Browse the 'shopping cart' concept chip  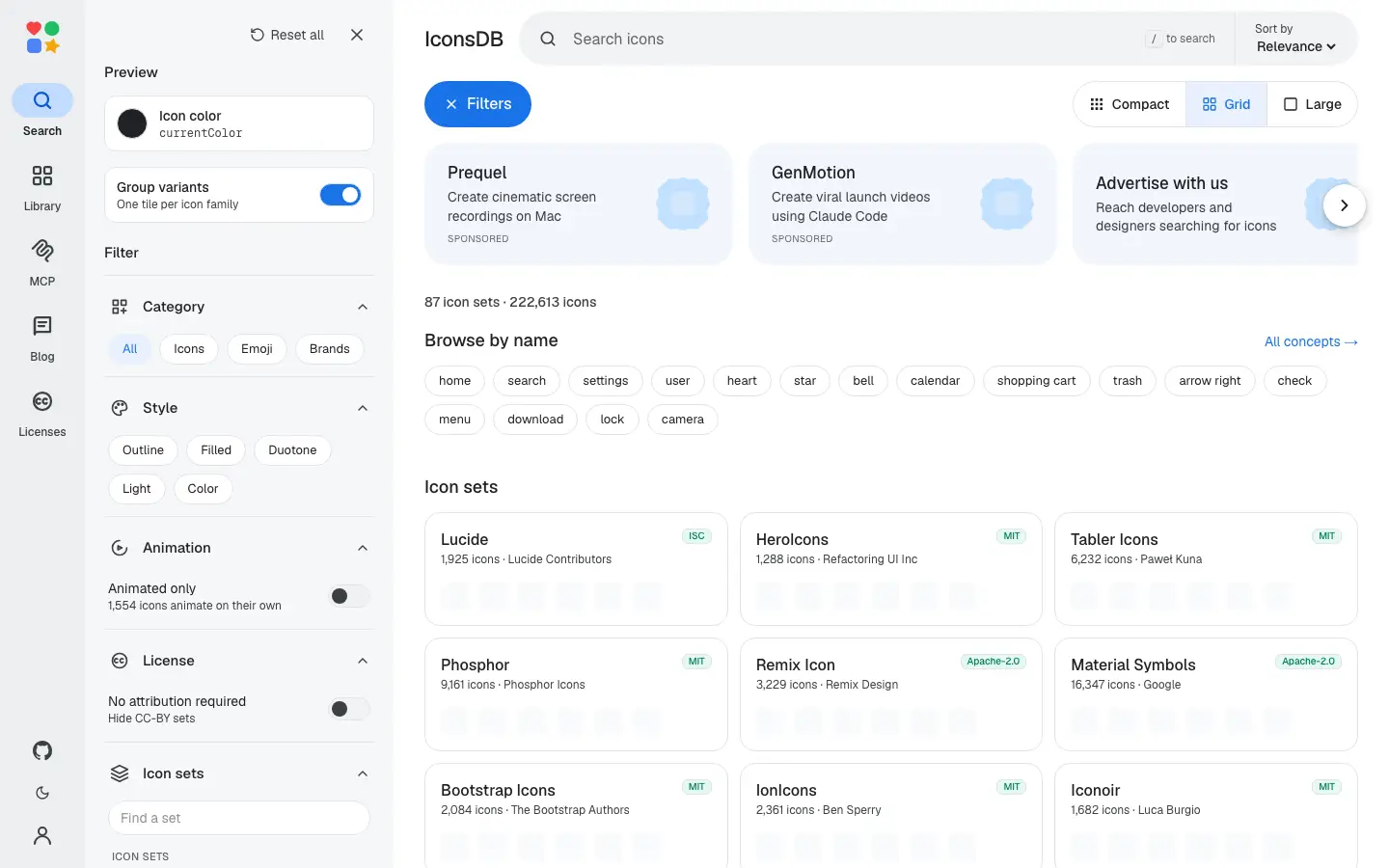pyautogui.click(x=1036, y=381)
